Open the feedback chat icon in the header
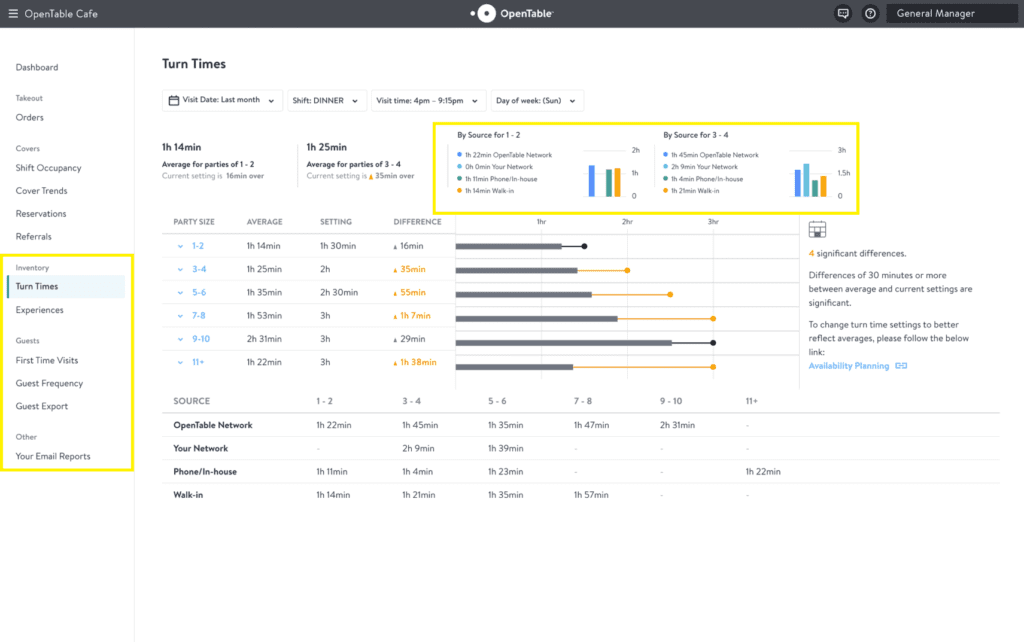1024x642 pixels. tap(842, 13)
